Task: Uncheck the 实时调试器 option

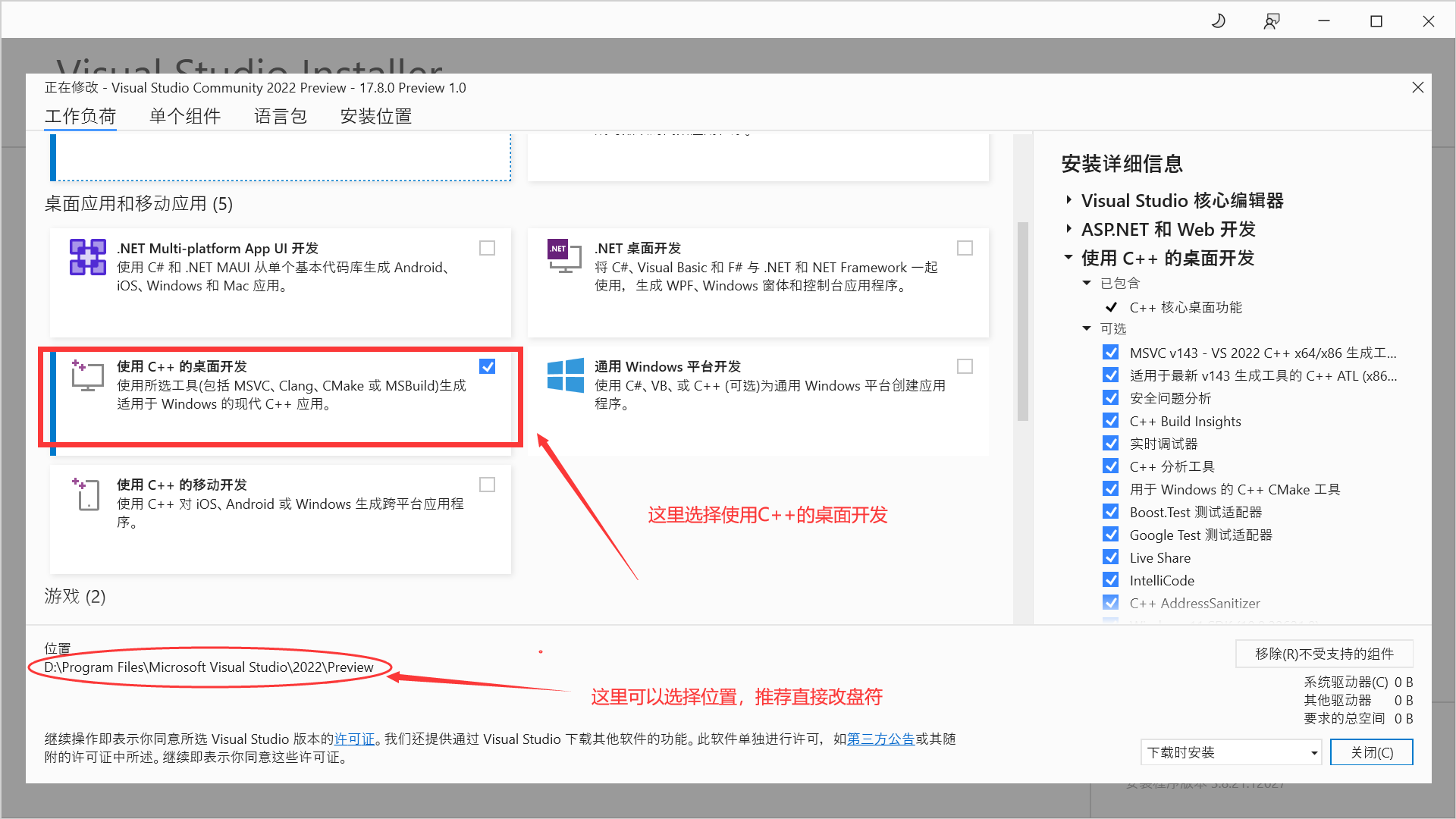Action: tap(1111, 444)
